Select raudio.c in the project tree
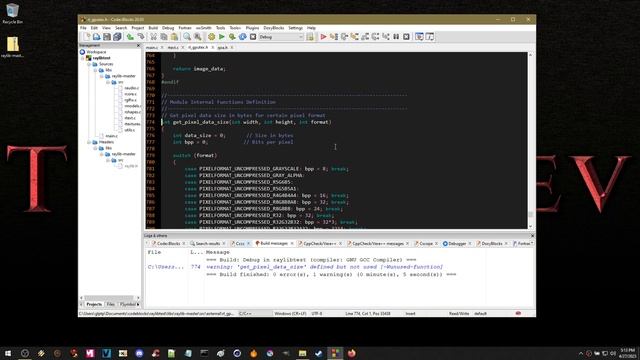This screenshot has width=640, height=360. [x=132, y=88]
